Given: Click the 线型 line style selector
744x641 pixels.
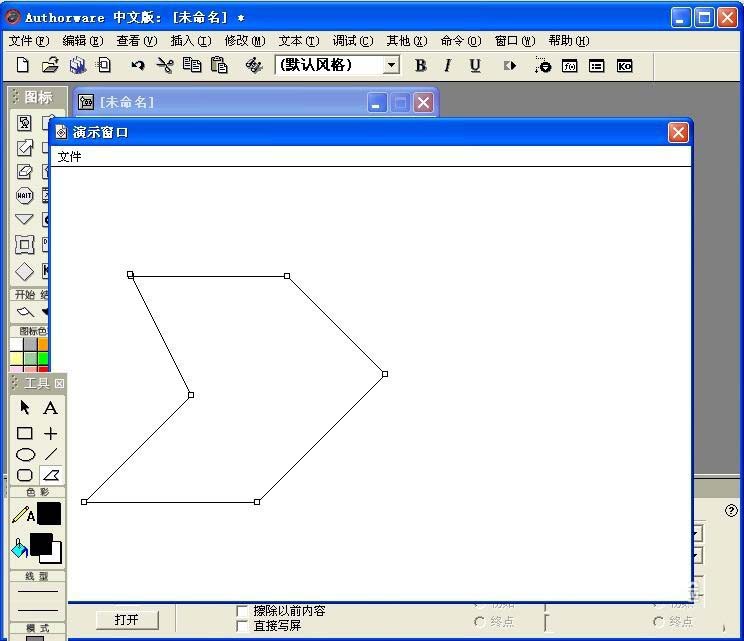Looking at the screenshot, I should coord(37,600).
